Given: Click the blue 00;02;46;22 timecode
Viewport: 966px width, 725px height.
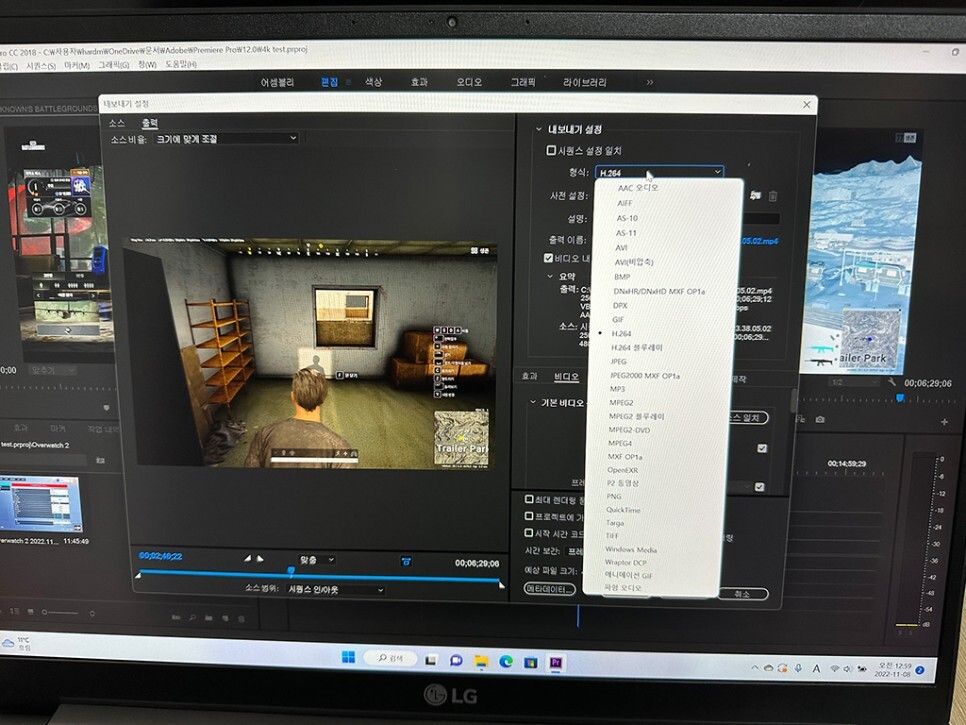Looking at the screenshot, I should 160,556.
